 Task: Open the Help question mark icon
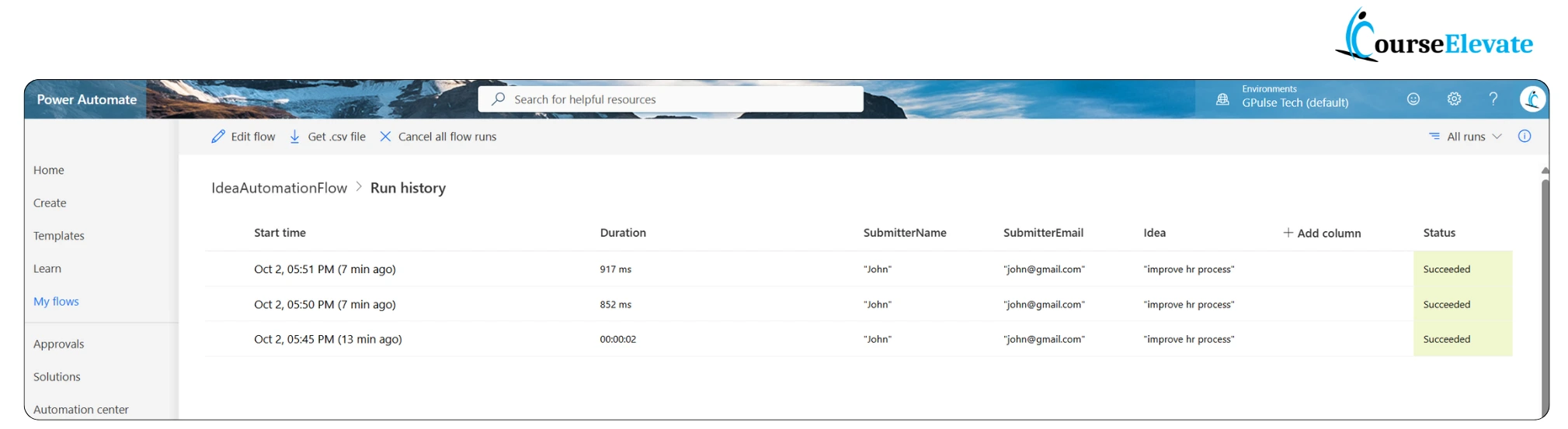click(1493, 99)
